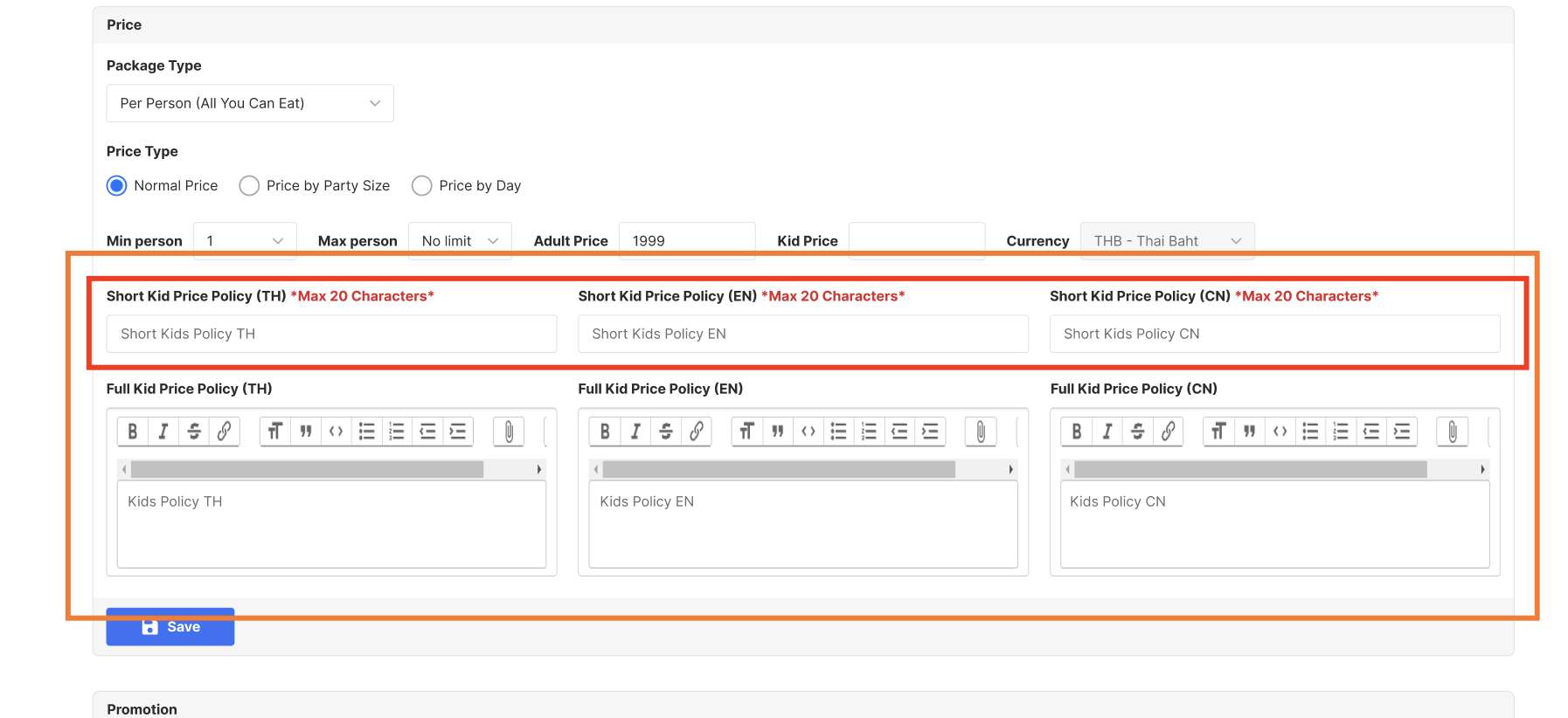Image resolution: width=1568 pixels, height=718 pixels.
Task: Click the quote icon in EN policy editor
Action: click(777, 431)
